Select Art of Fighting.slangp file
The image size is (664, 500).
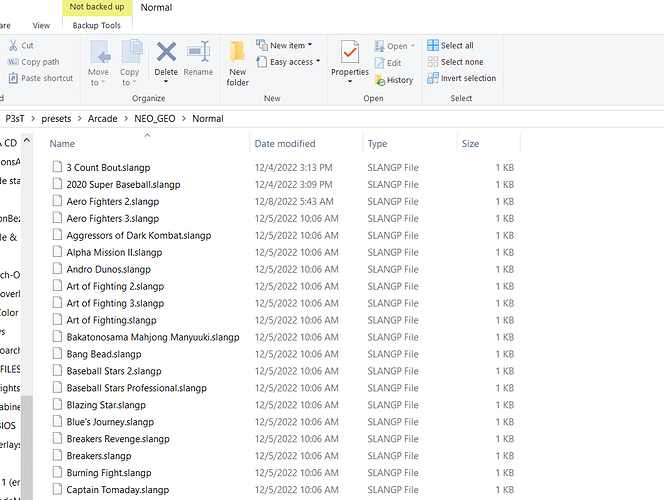coord(111,320)
